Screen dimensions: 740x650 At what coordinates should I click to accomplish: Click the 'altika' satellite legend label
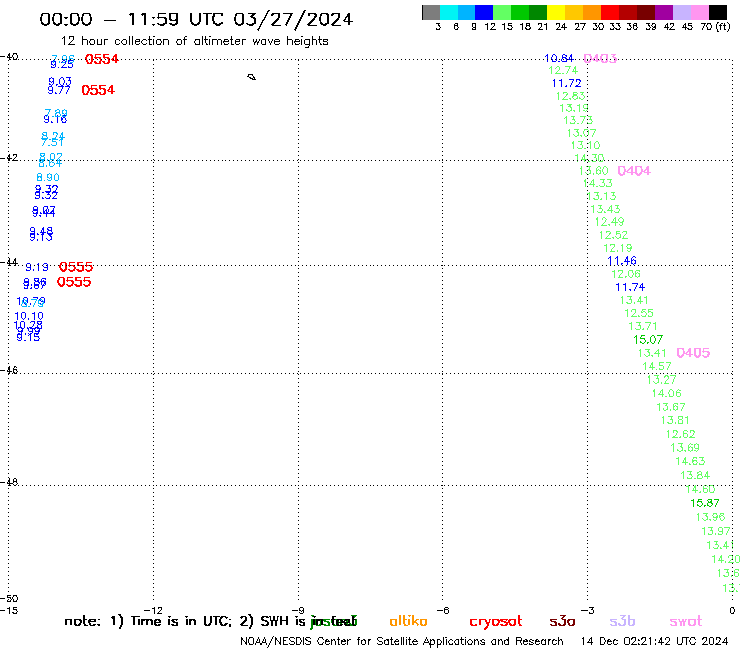coord(408,621)
